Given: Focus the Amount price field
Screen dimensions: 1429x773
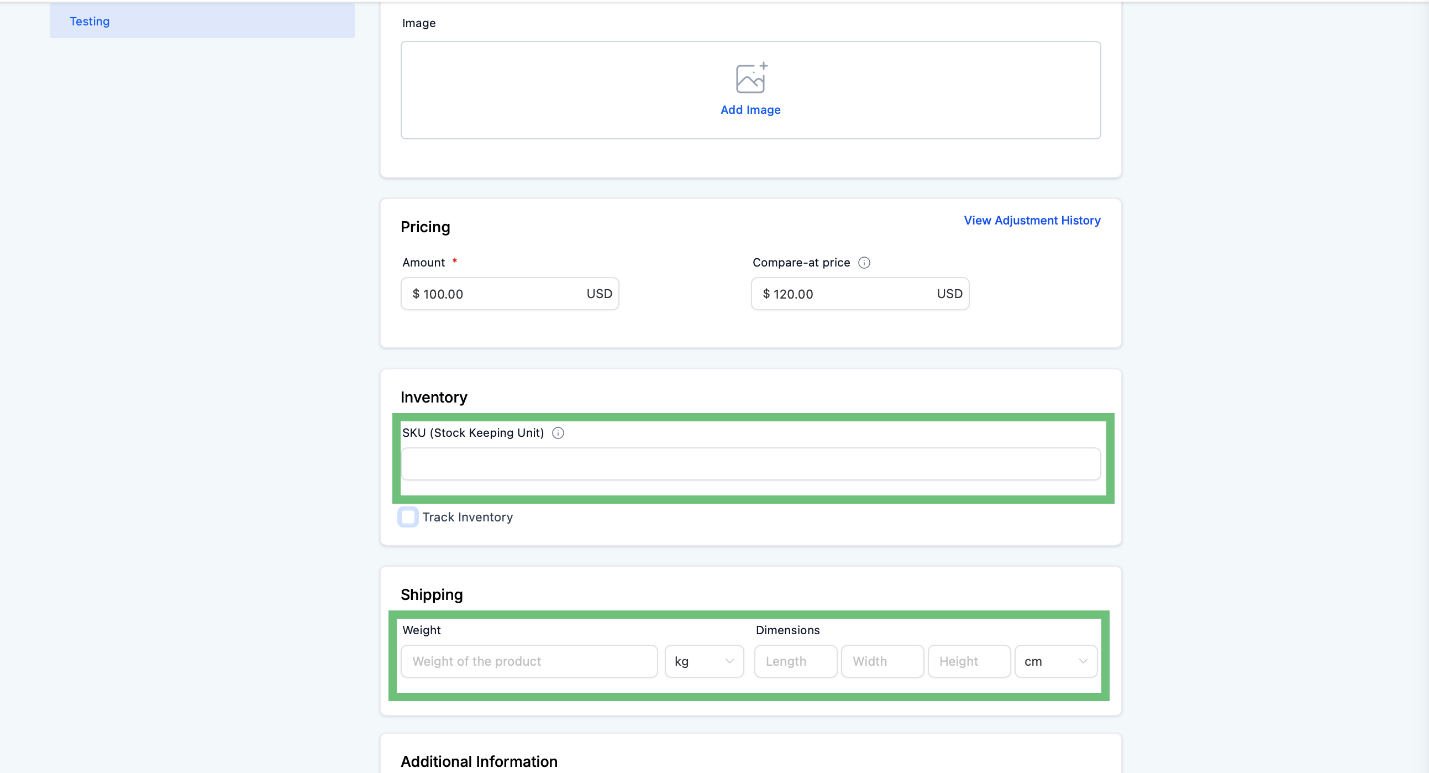Looking at the screenshot, I should (510, 294).
